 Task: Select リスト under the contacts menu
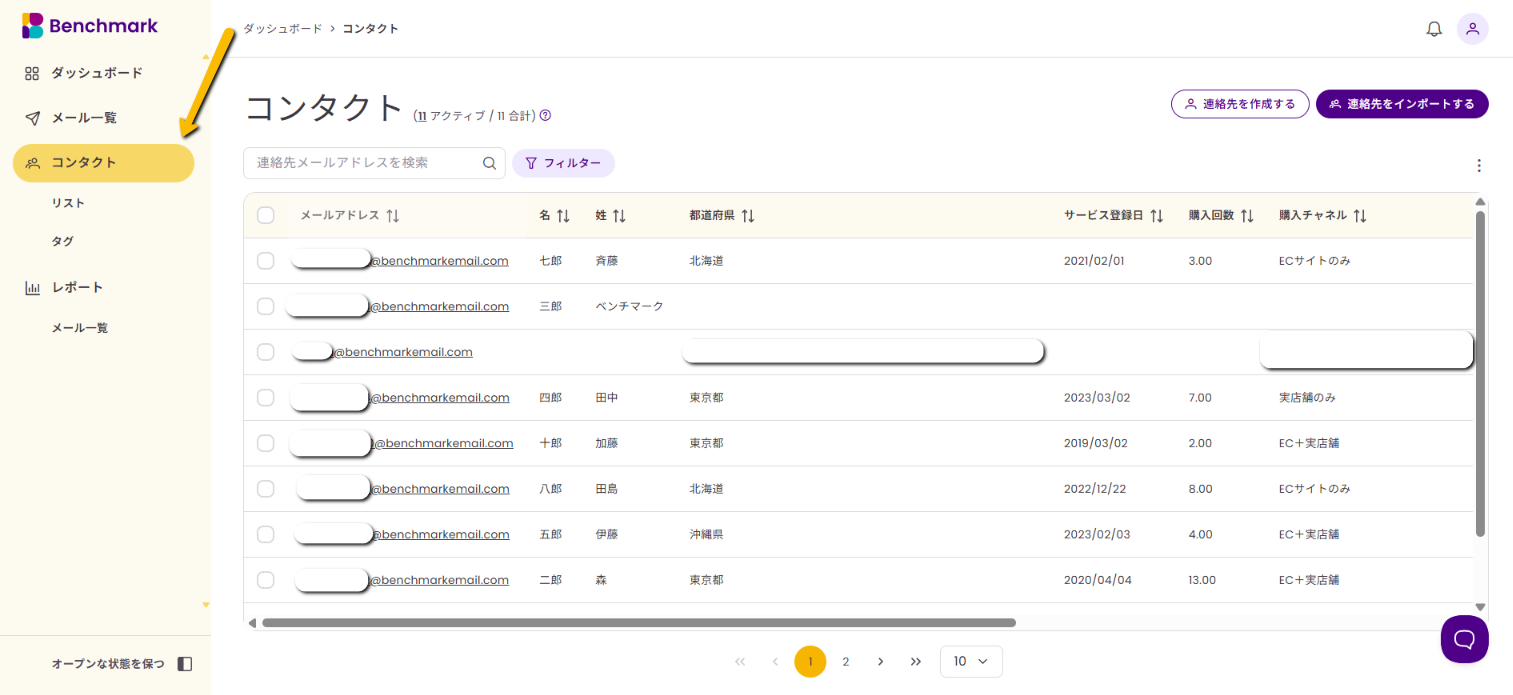[x=68, y=203]
